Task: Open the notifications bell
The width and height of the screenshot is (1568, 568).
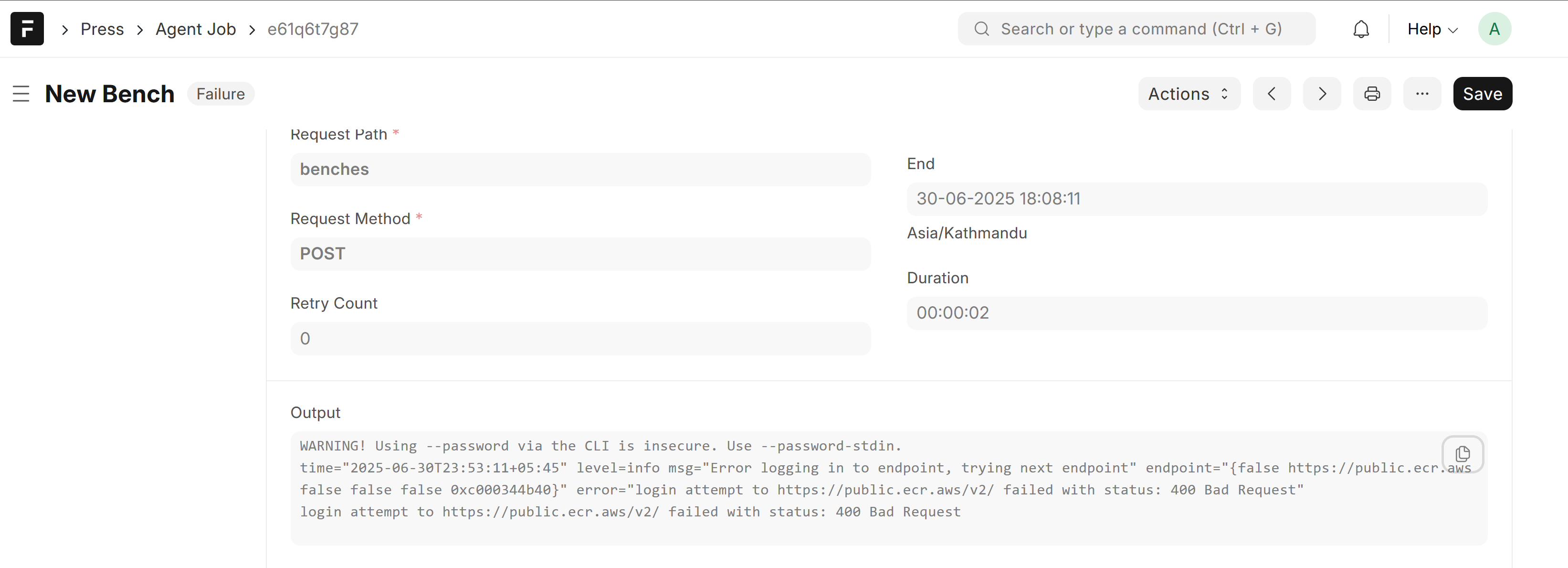Action: tap(1361, 29)
